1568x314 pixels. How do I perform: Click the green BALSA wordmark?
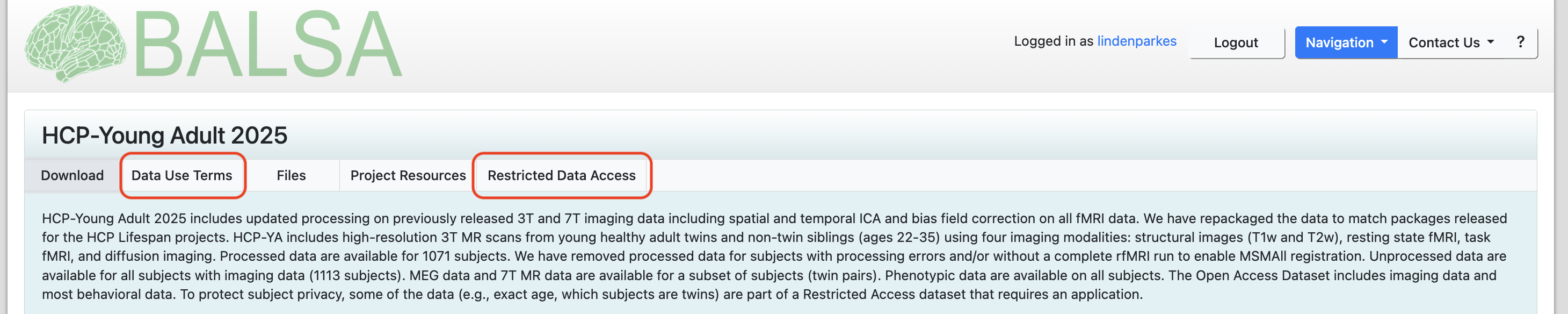click(x=268, y=45)
